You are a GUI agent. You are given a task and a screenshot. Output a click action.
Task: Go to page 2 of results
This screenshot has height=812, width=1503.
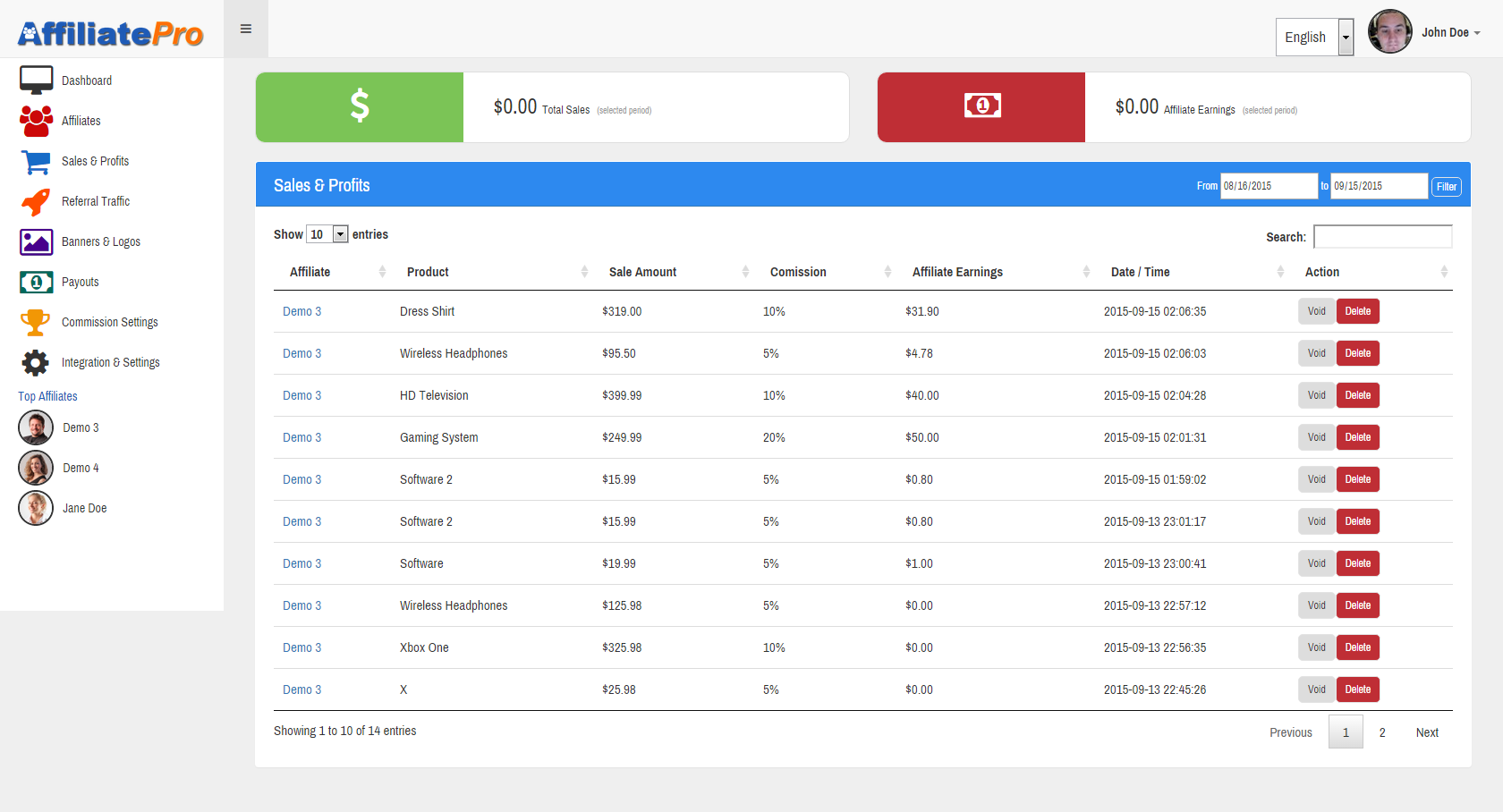(1382, 732)
